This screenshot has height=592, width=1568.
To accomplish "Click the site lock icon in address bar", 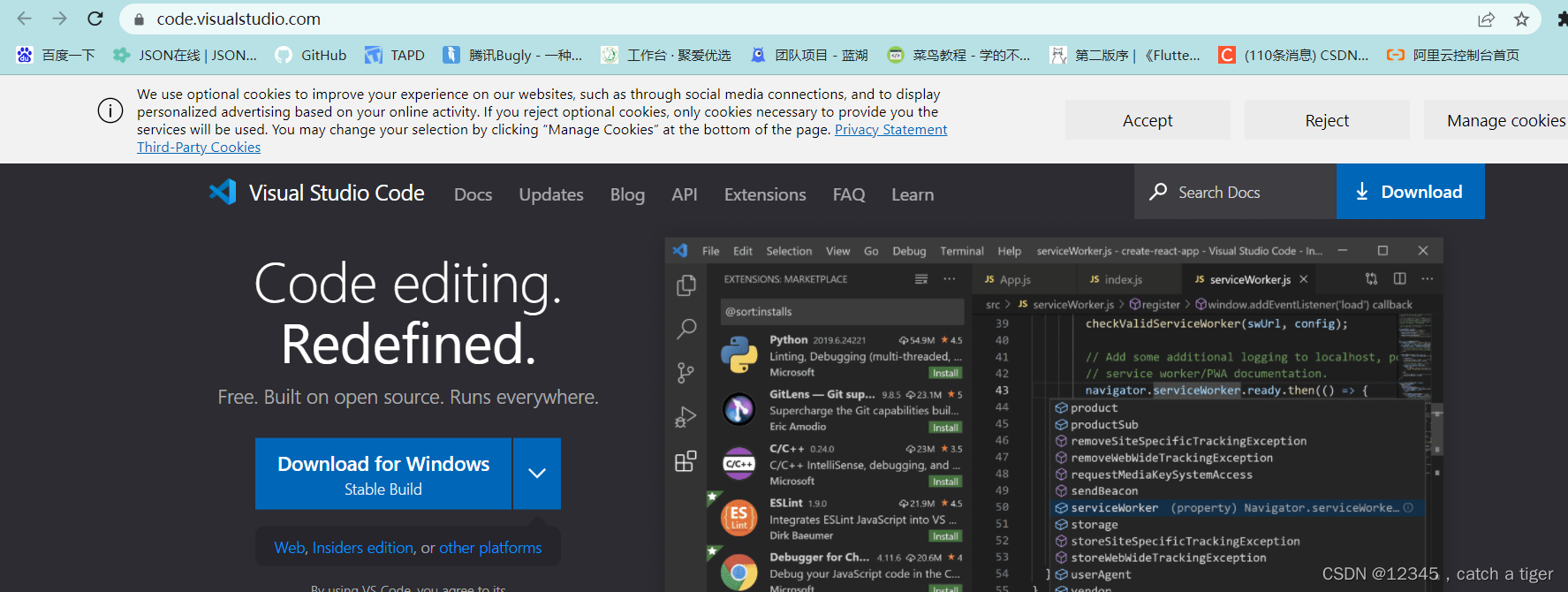I will tap(139, 19).
